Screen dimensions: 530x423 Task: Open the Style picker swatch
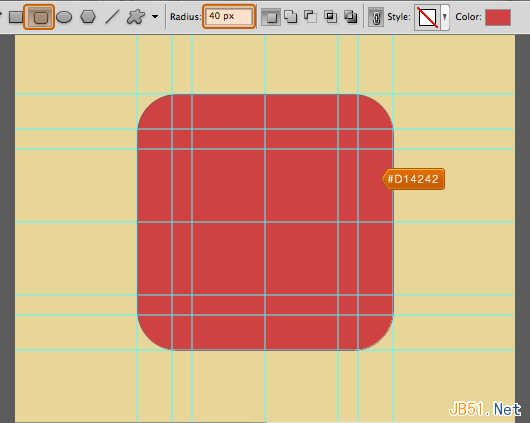pyautogui.click(x=428, y=17)
